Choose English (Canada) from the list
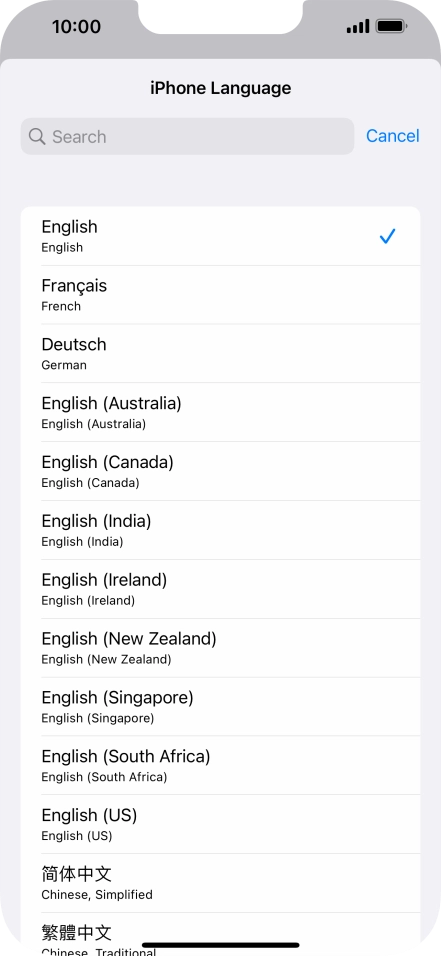The image size is (441, 956). tap(220, 471)
